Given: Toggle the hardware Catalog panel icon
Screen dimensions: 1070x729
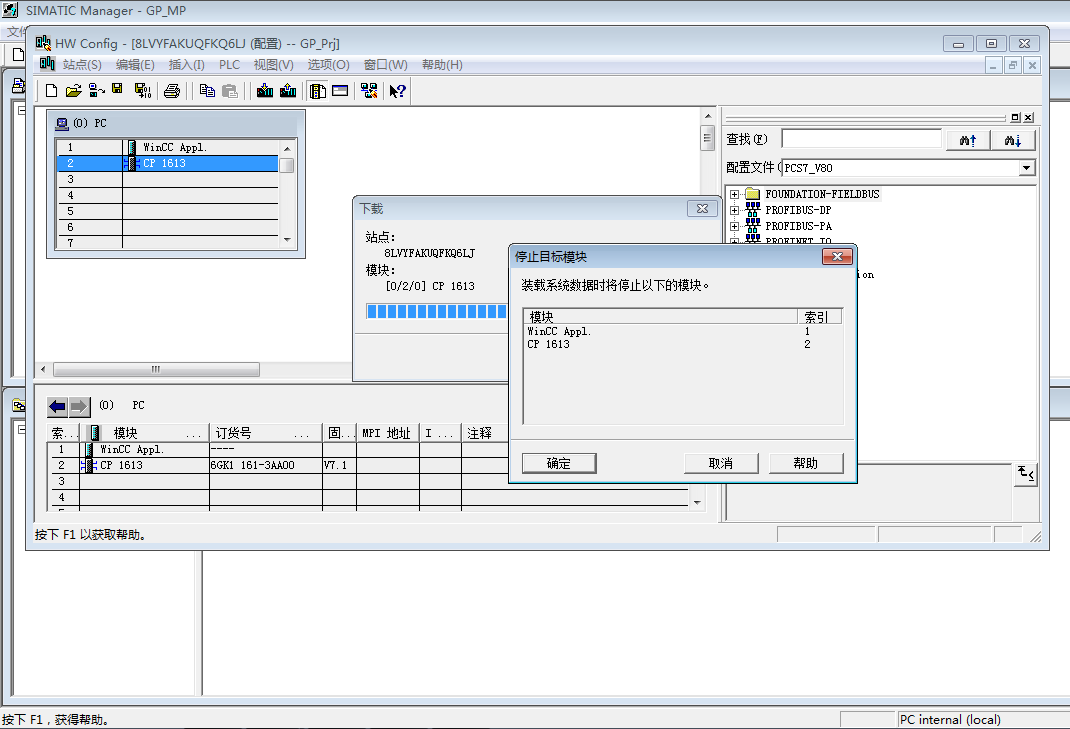Looking at the screenshot, I should pyautogui.click(x=318, y=91).
